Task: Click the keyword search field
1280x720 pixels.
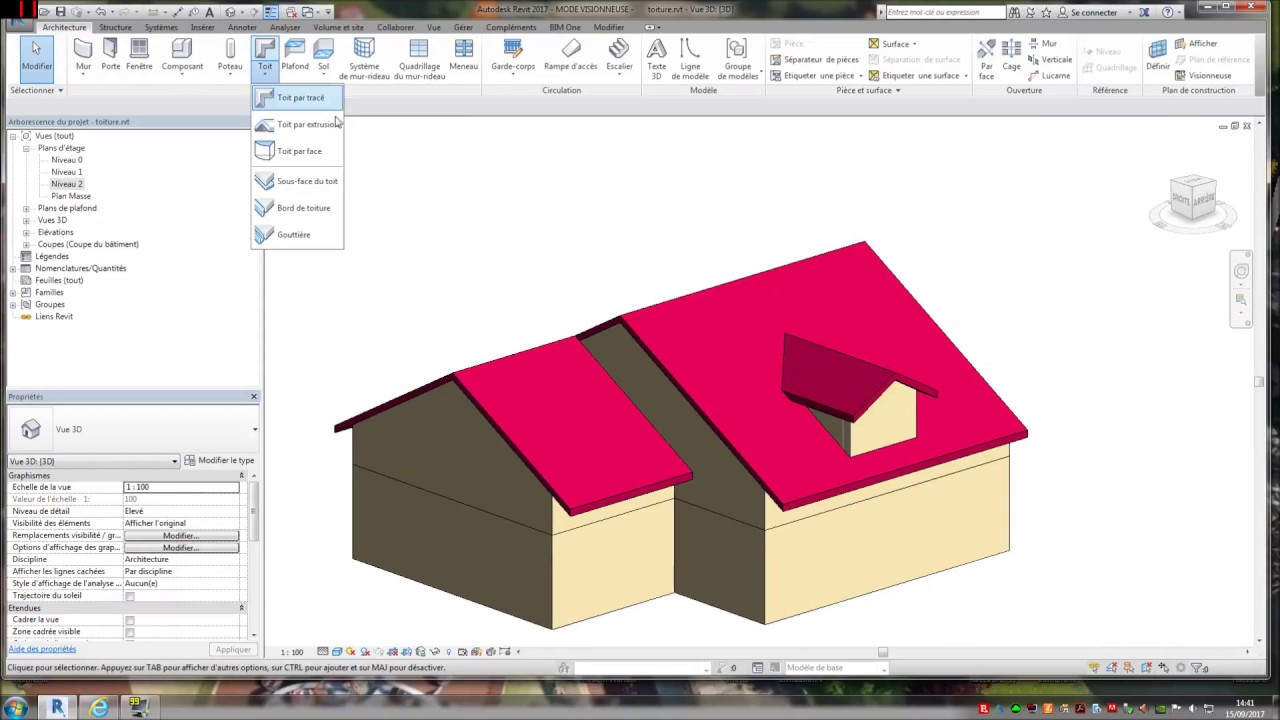Action: (945, 12)
